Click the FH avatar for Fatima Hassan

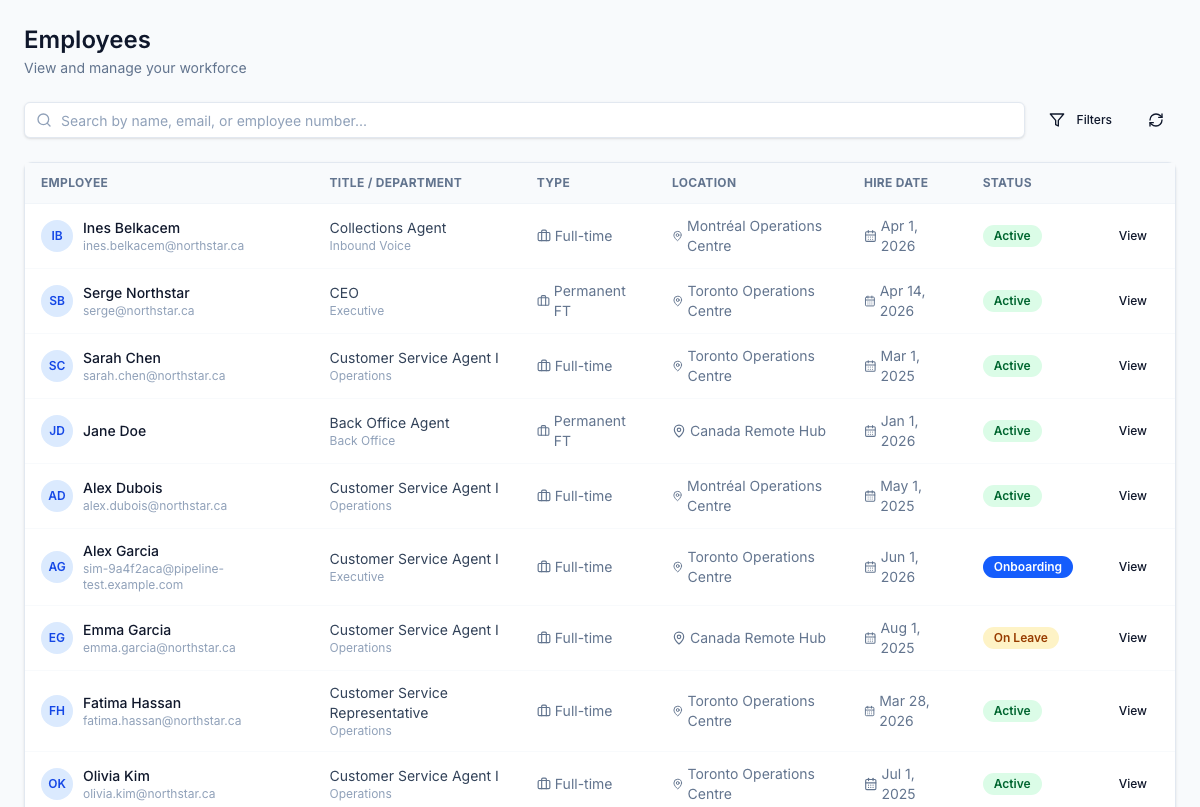pyautogui.click(x=57, y=711)
